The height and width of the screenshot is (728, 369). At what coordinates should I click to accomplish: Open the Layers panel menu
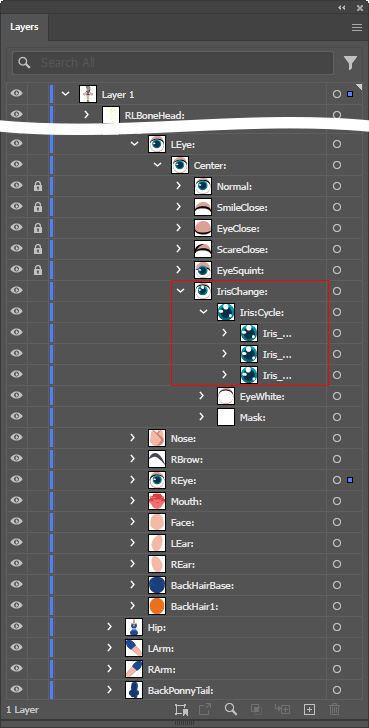356,28
